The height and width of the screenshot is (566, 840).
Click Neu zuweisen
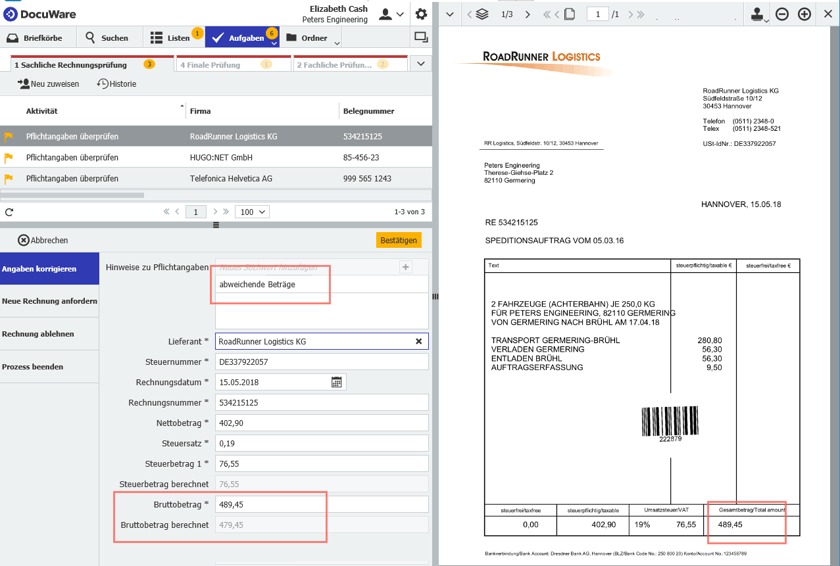(48, 84)
